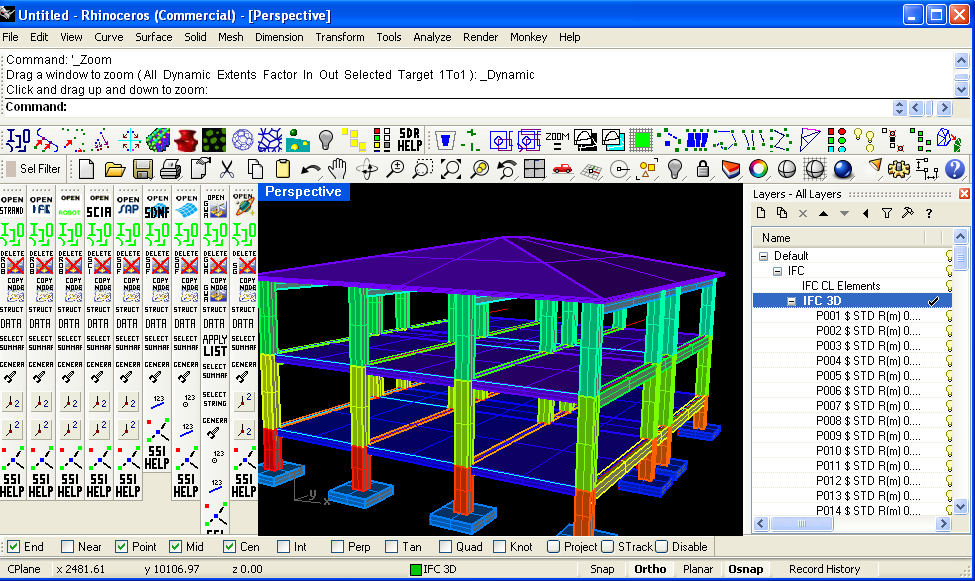Select the IFC CL Elements layer
This screenshot has width=975, height=581.
(x=841, y=286)
